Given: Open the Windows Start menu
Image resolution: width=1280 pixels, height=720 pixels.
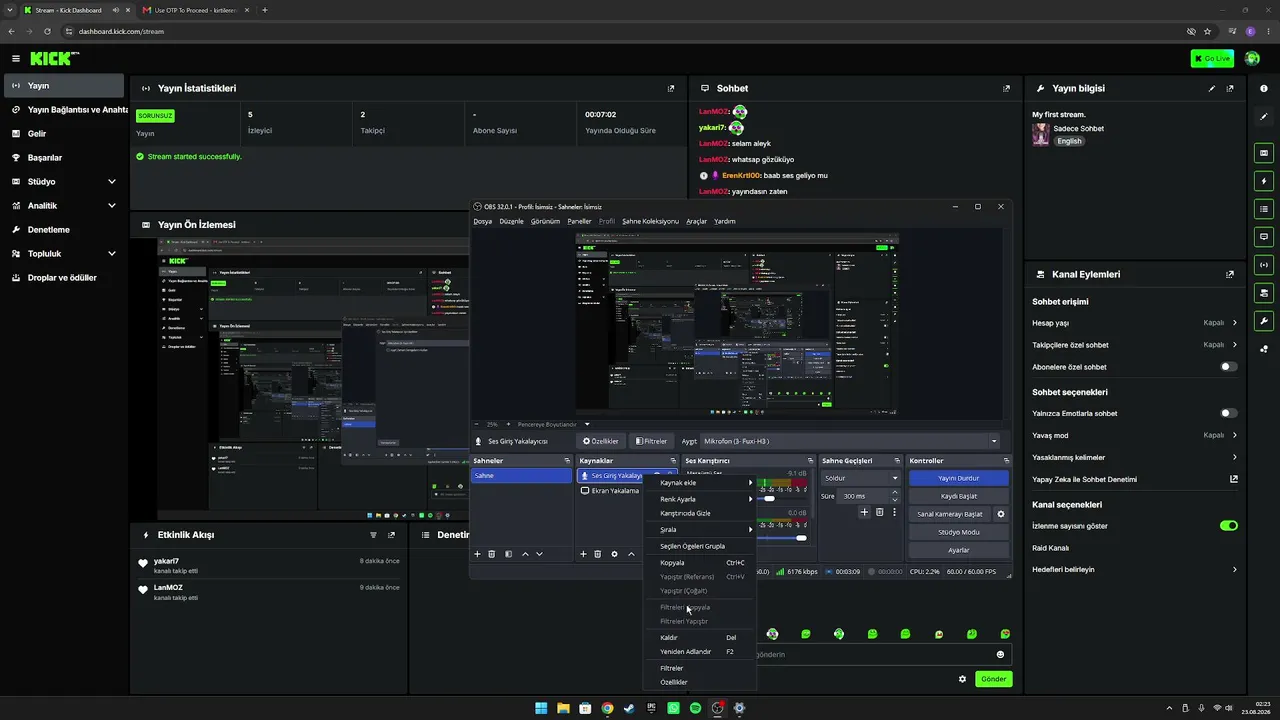Looking at the screenshot, I should coord(541,708).
